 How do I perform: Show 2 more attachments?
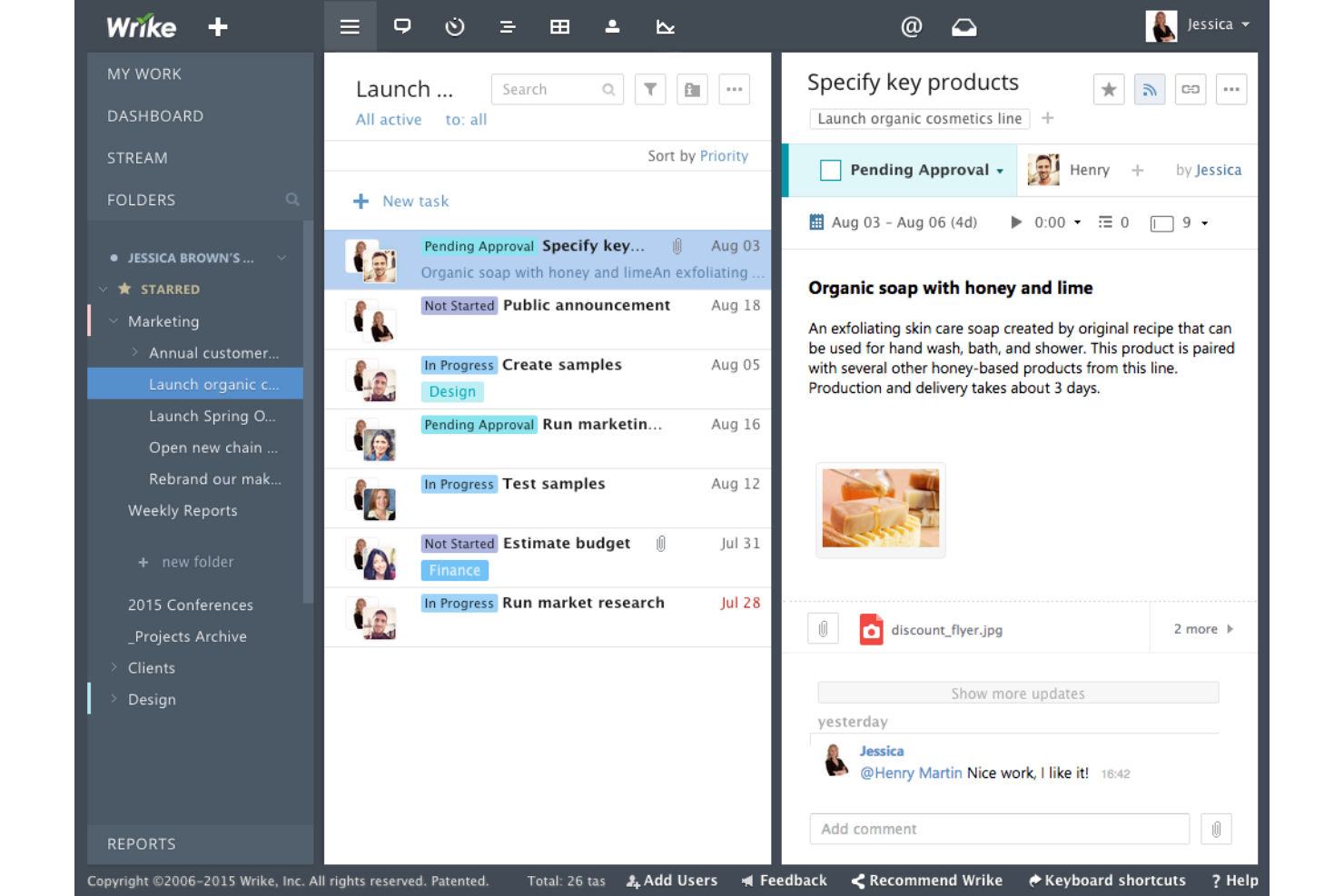pos(1203,628)
